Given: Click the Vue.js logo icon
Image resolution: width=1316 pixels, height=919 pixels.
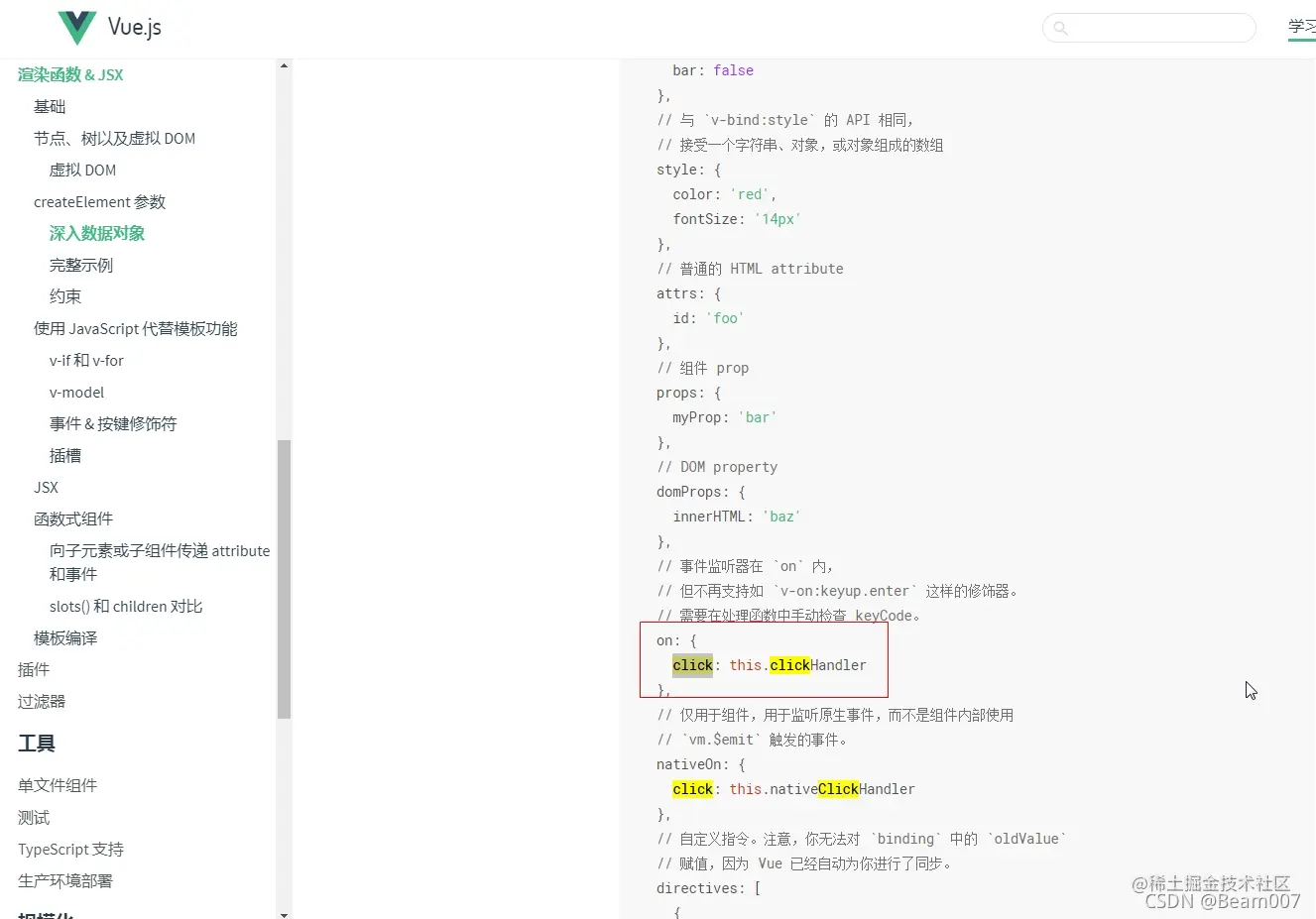Looking at the screenshot, I should point(77,28).
